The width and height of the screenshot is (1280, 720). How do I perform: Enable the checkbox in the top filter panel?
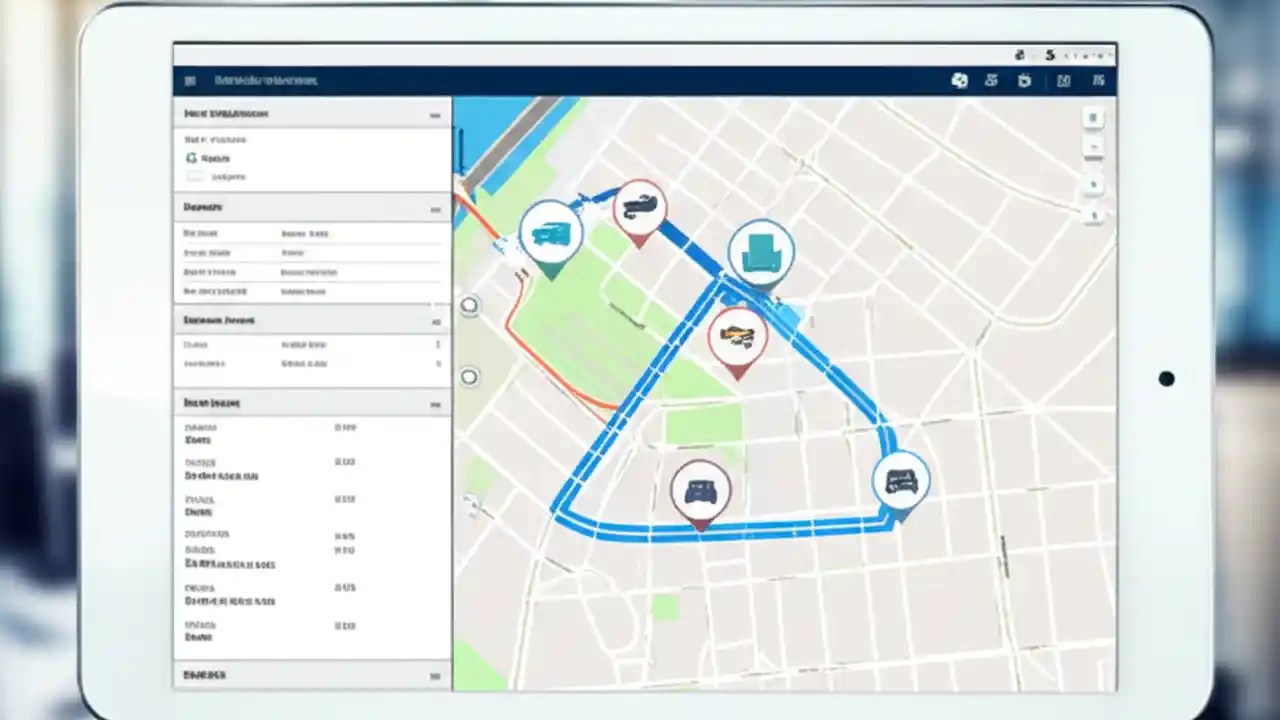[194, 176]
